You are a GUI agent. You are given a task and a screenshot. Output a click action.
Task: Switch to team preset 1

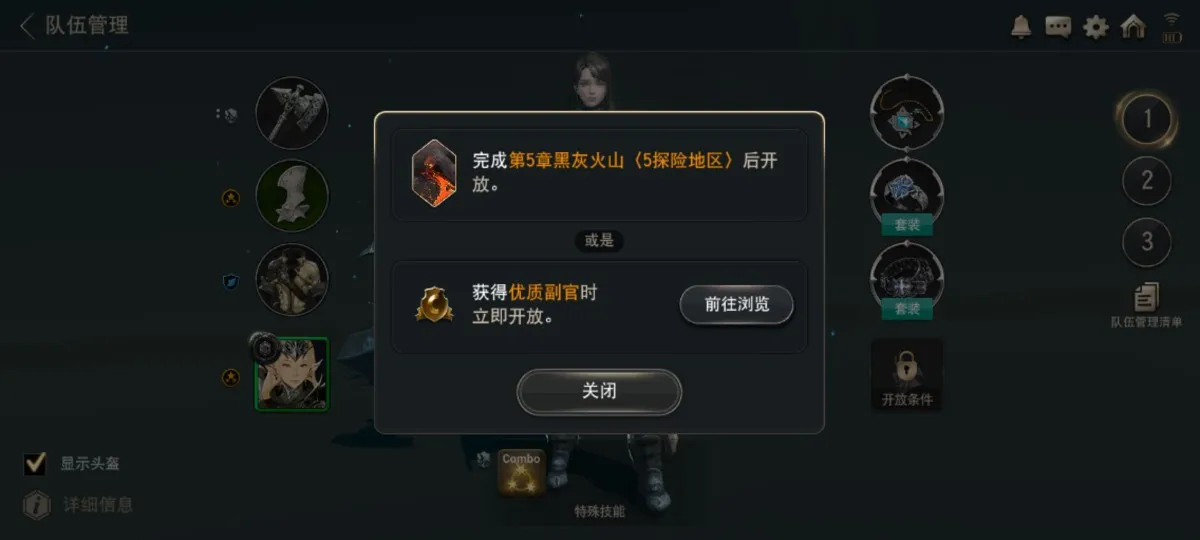click(x=1147, y=120)
